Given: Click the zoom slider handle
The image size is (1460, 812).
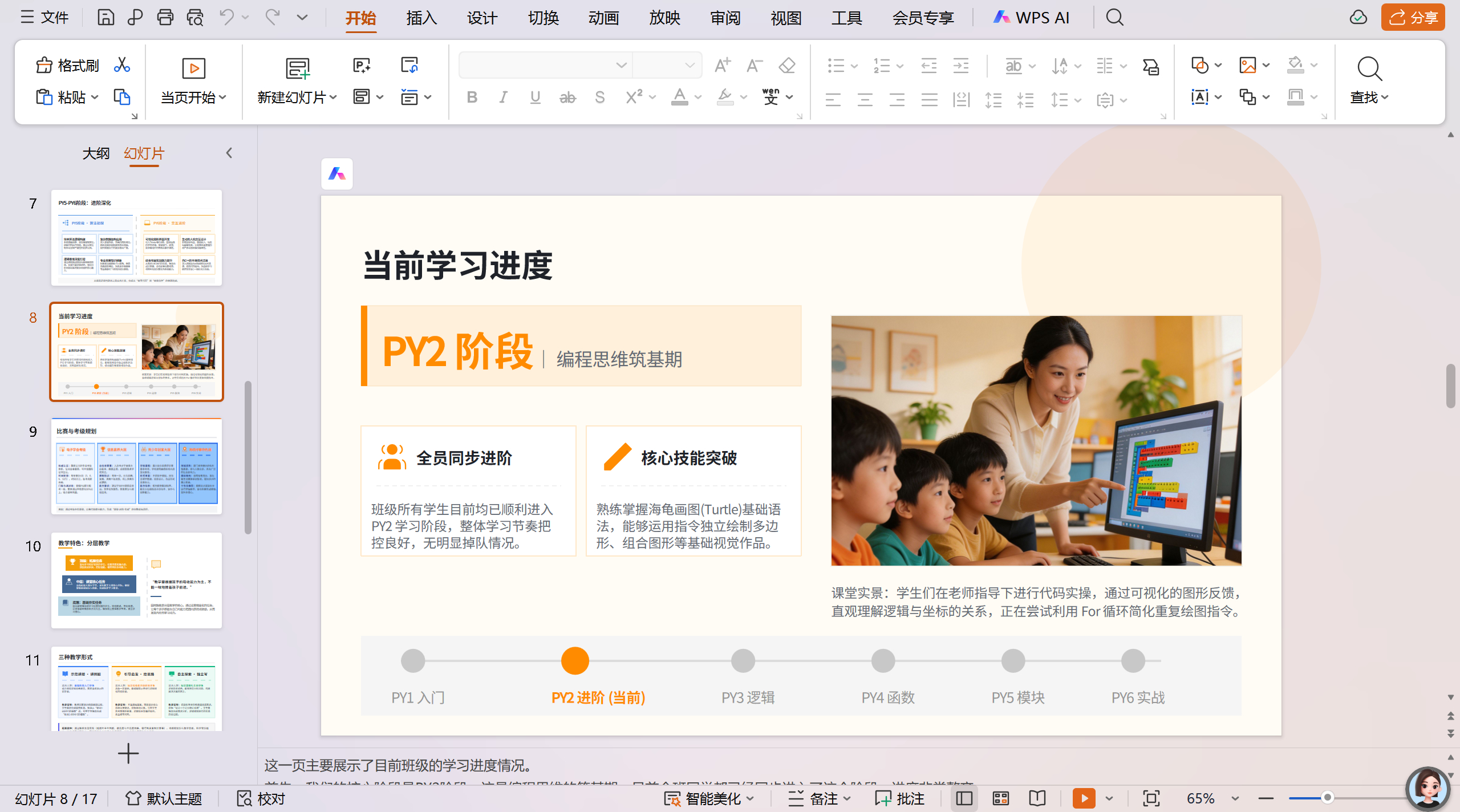Looking at the screenshot, I should click(x=1328, y=798).
